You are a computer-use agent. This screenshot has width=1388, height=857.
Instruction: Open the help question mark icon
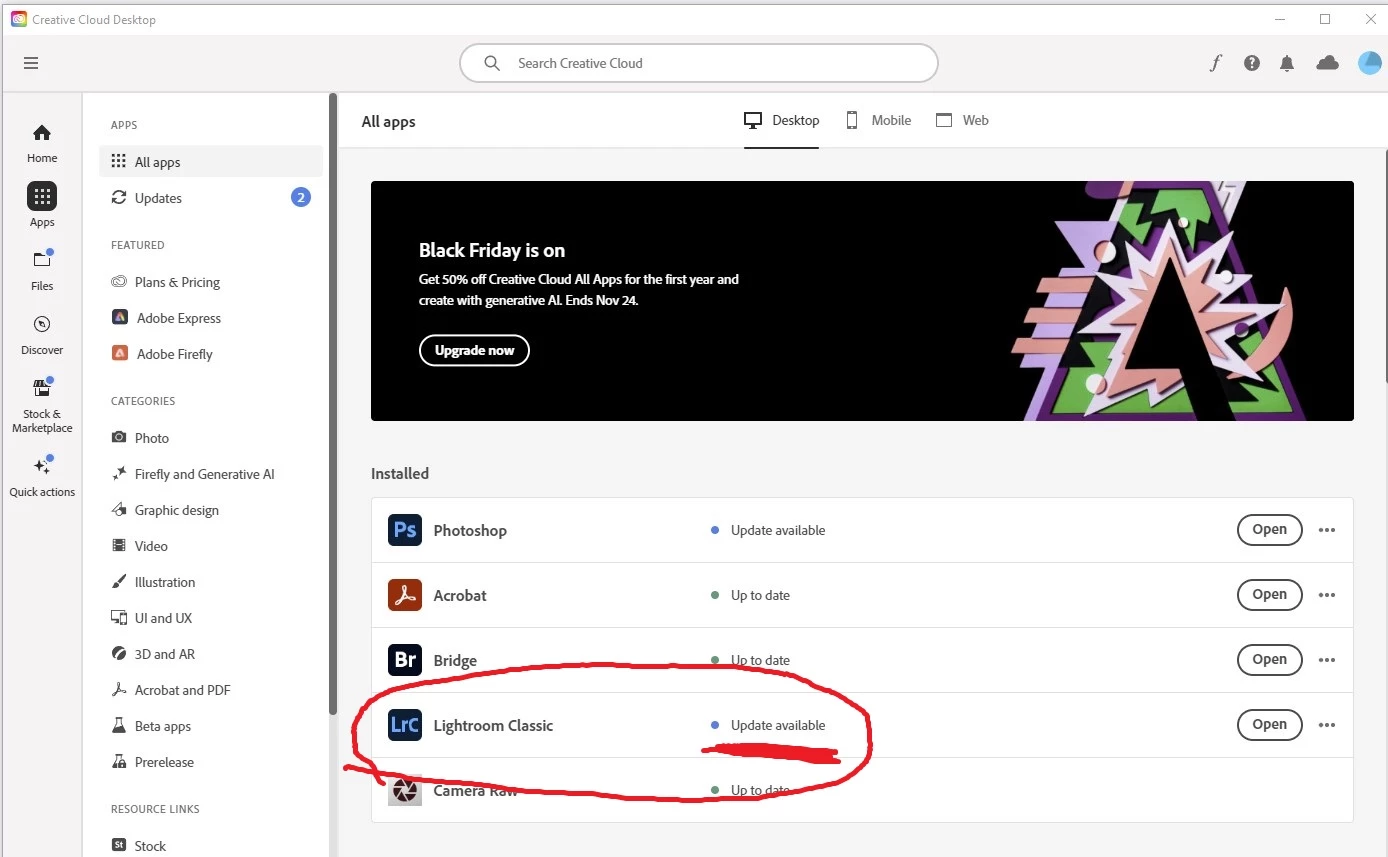coord(1251,63)
